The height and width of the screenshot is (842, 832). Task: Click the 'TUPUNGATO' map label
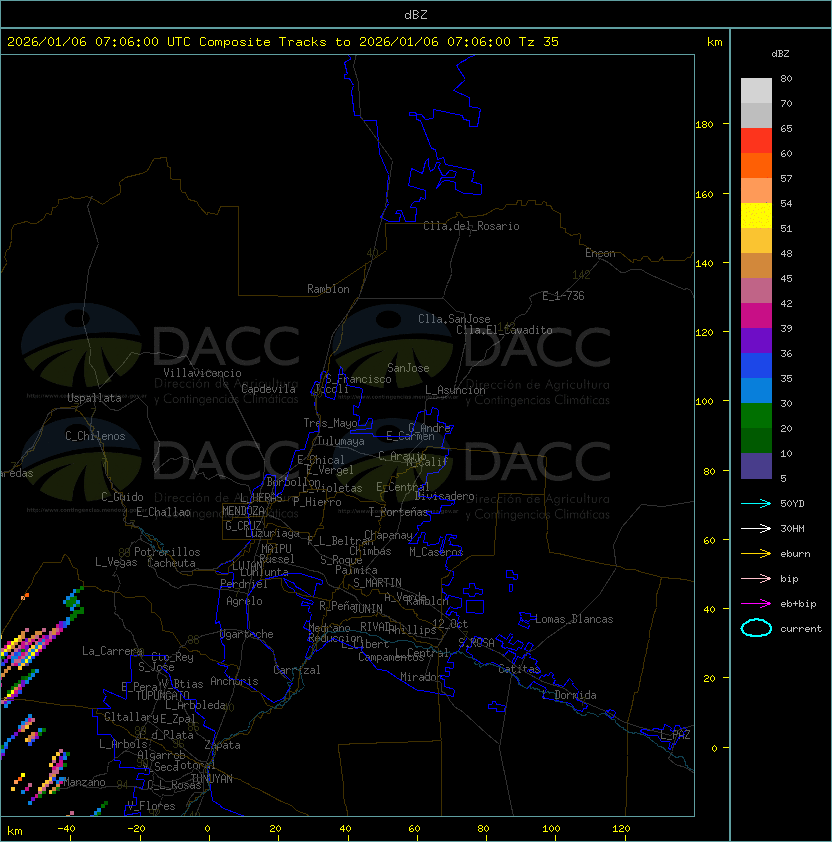[162, 696]
